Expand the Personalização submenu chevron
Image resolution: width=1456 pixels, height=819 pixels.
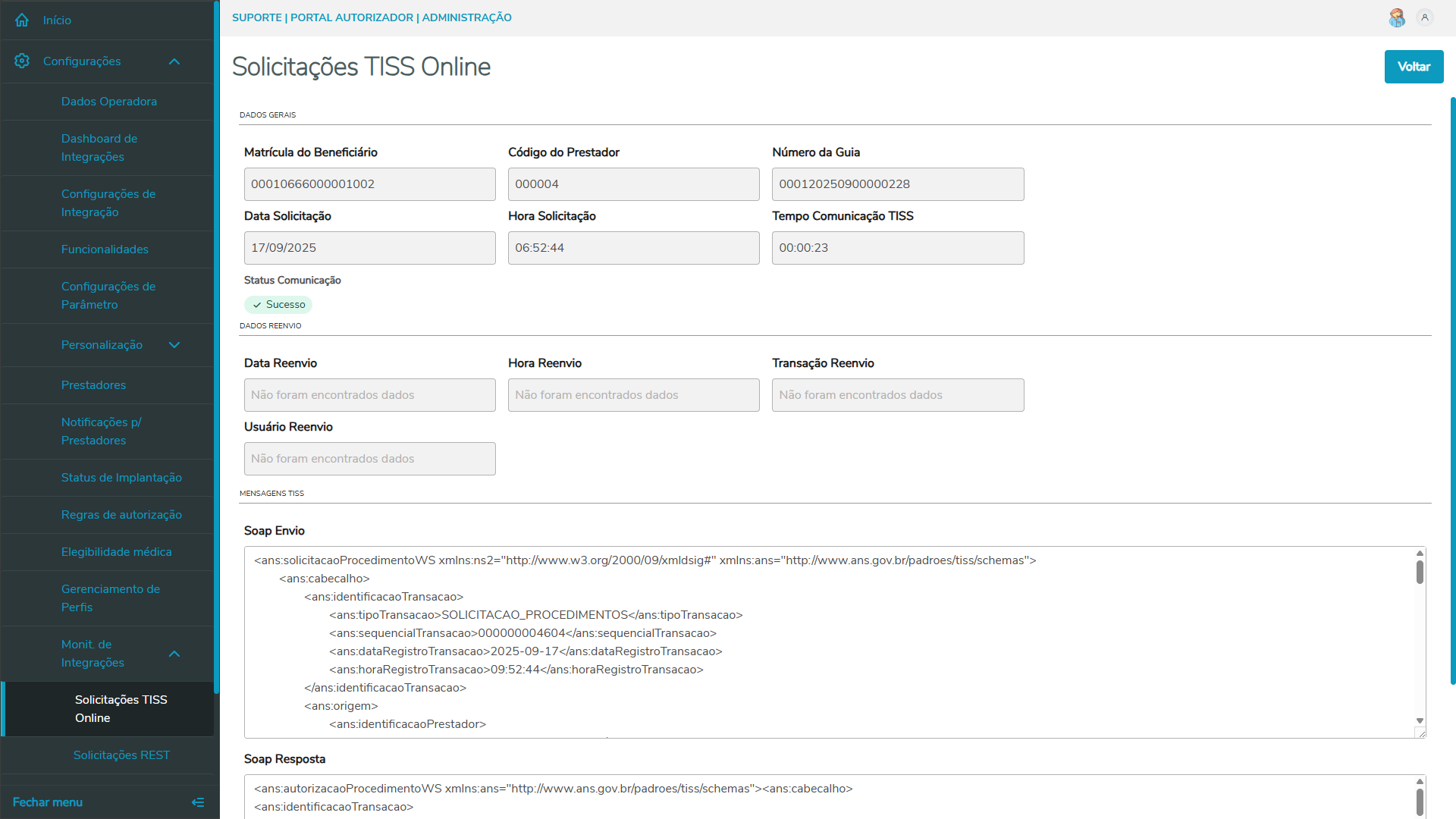coord(174,345)
